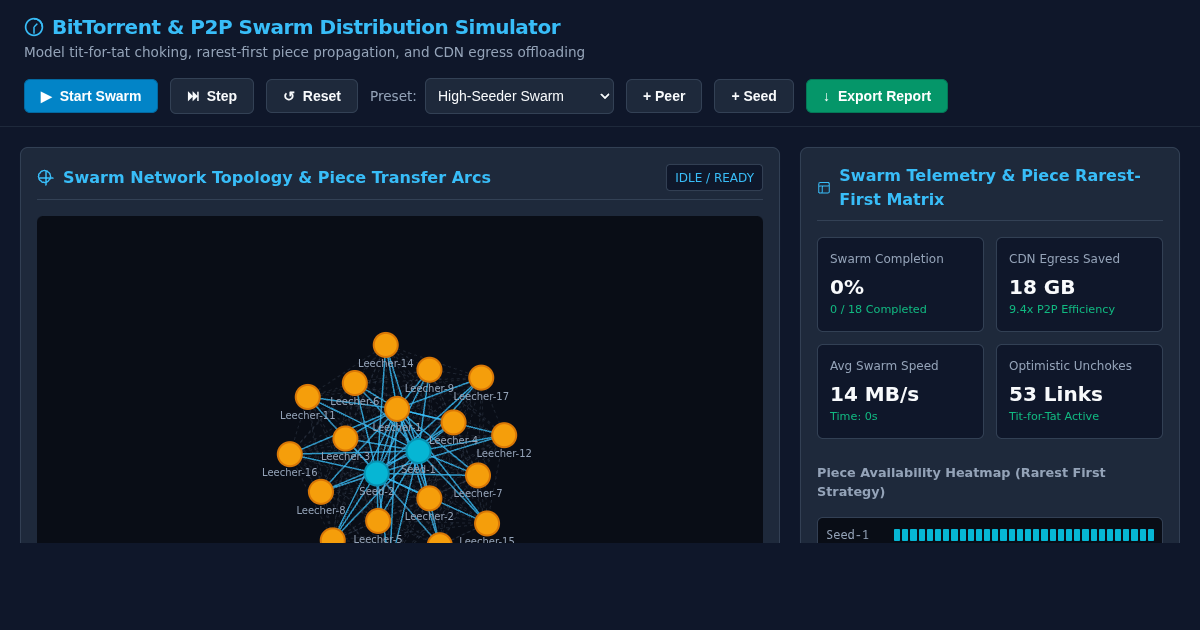Click the simulator logo icon beside the title
The height and width of the screenshot is (630, 1200).
34,27
